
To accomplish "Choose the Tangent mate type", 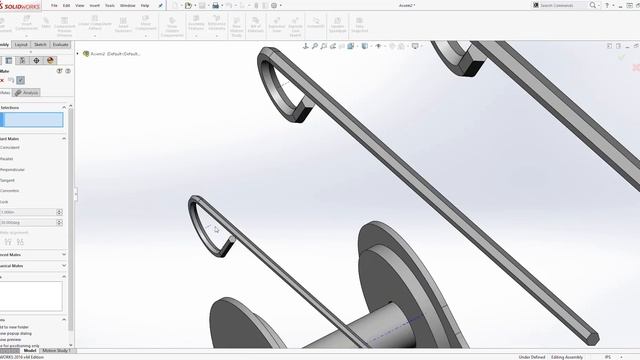I will 7,180.
